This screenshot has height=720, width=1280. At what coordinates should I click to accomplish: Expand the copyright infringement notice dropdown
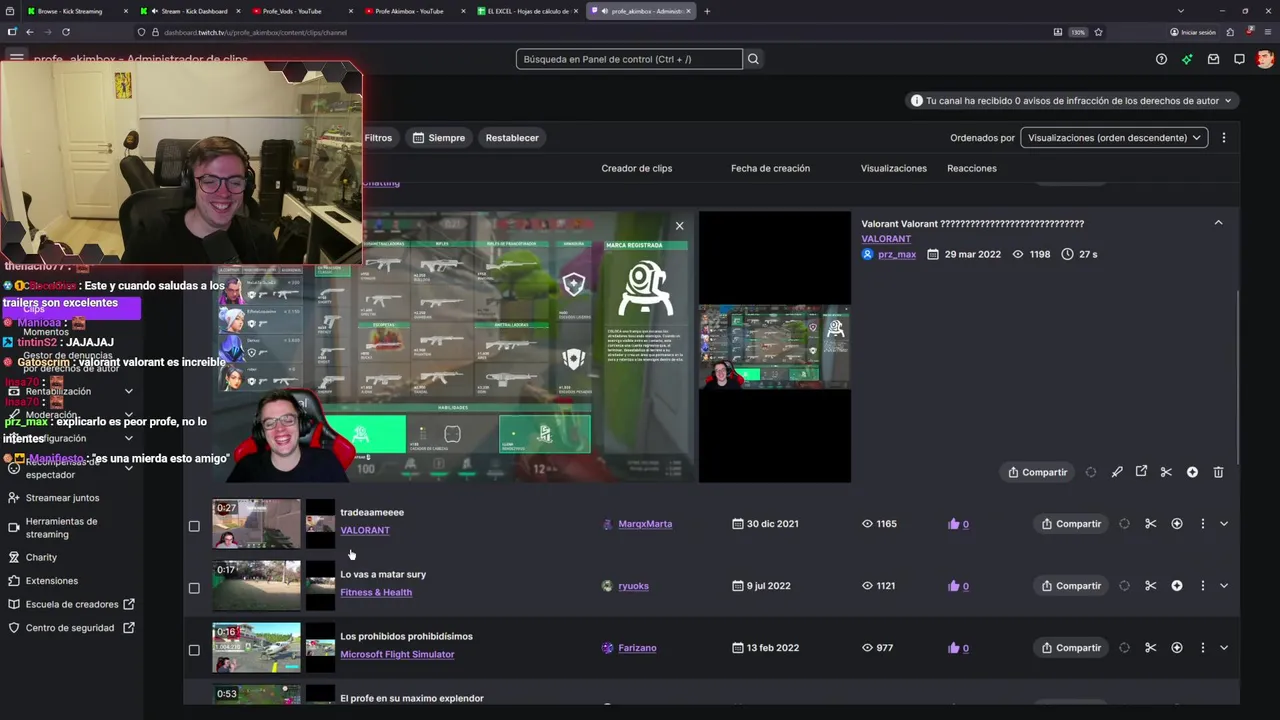(1072, 100)
